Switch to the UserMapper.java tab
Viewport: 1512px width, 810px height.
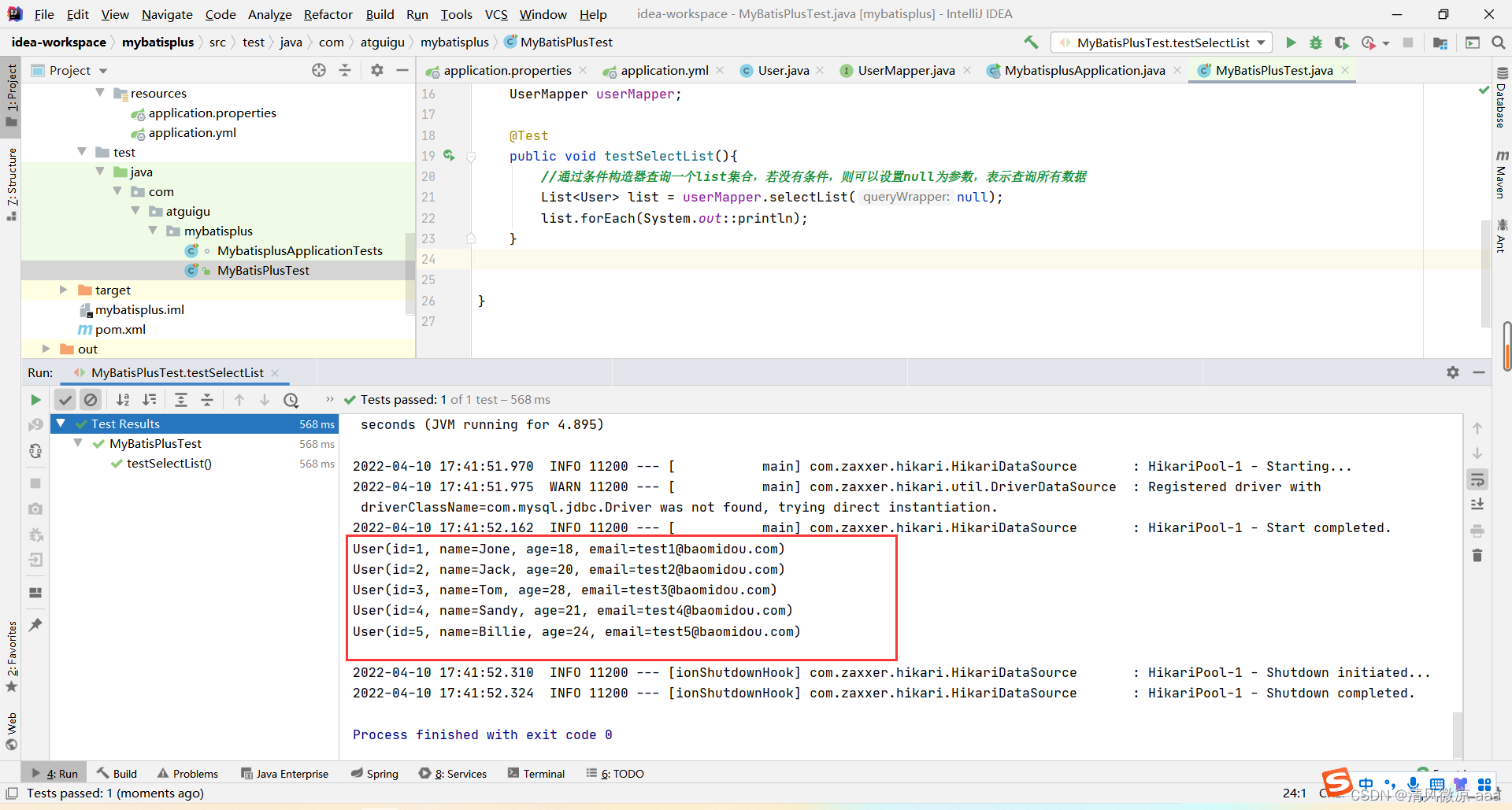pos(906,70)
